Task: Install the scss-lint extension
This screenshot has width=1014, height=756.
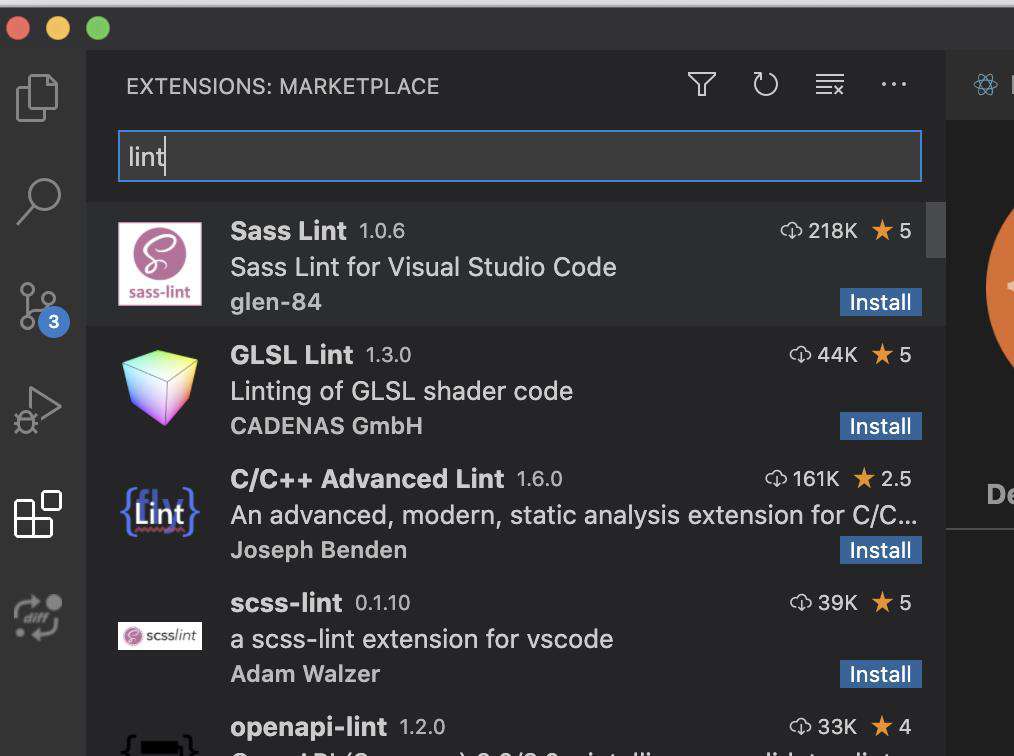Action: coord(880,675)
